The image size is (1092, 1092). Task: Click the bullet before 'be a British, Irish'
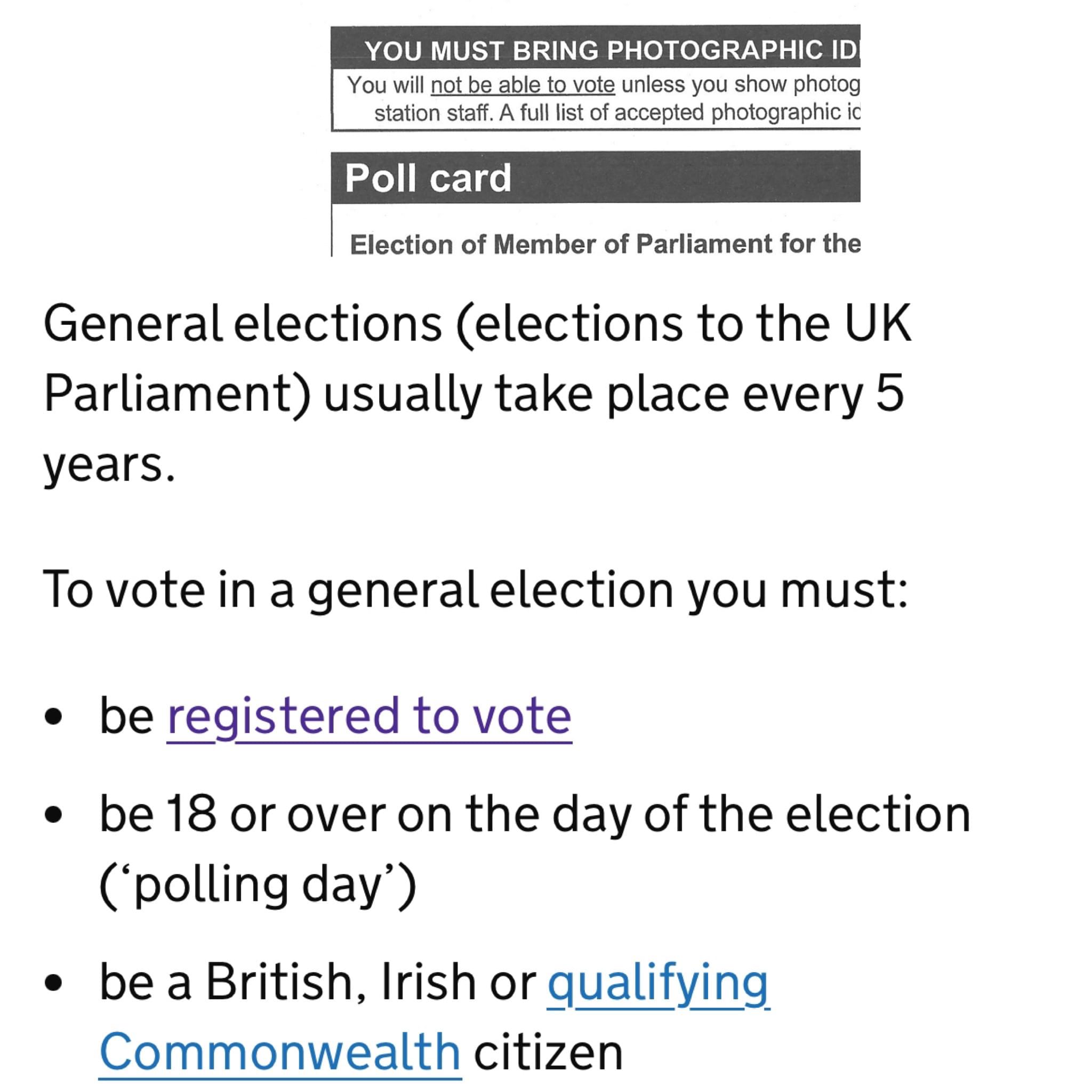(53, 983)
